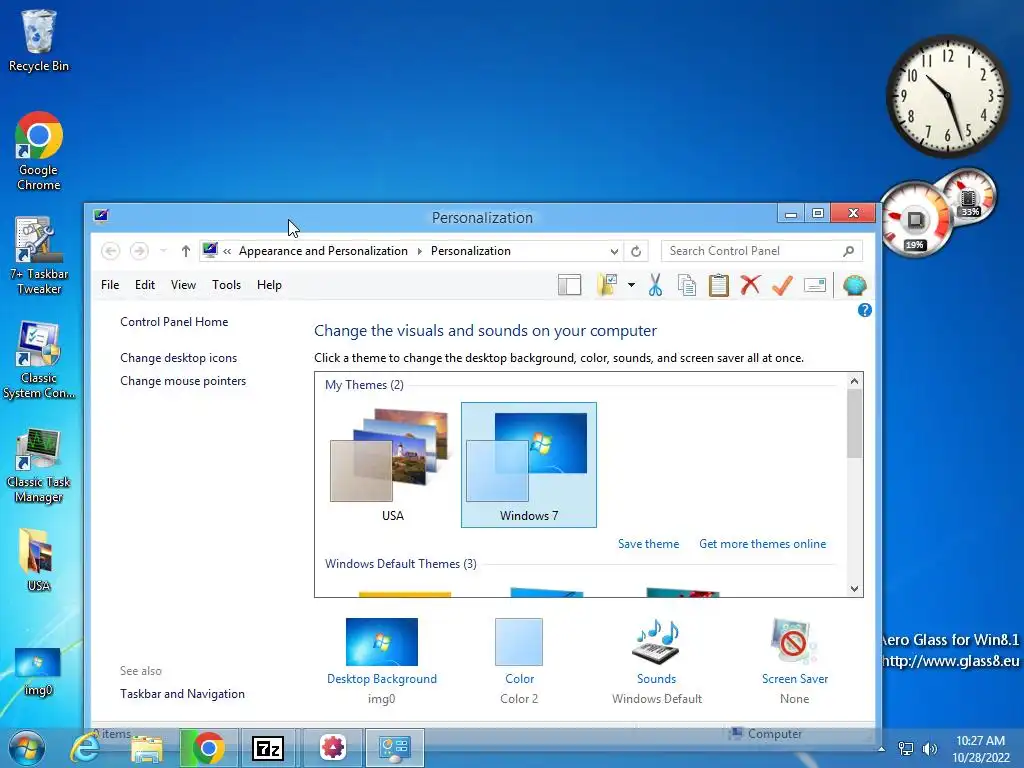
Task: Click the red X Delete icon
Action: click(750, 285)
